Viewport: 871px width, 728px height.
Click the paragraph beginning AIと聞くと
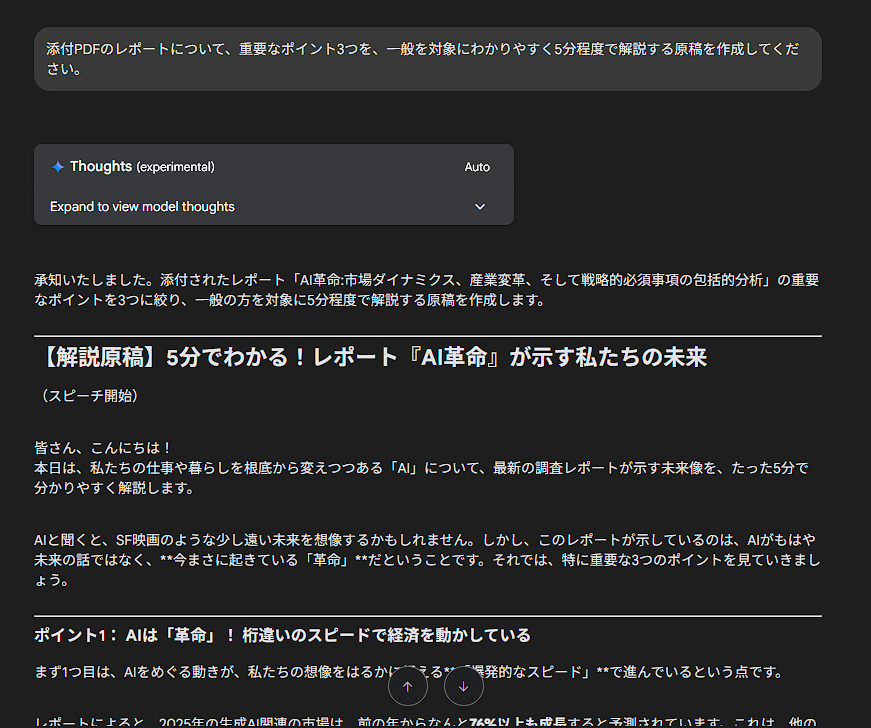coord(427,559)
